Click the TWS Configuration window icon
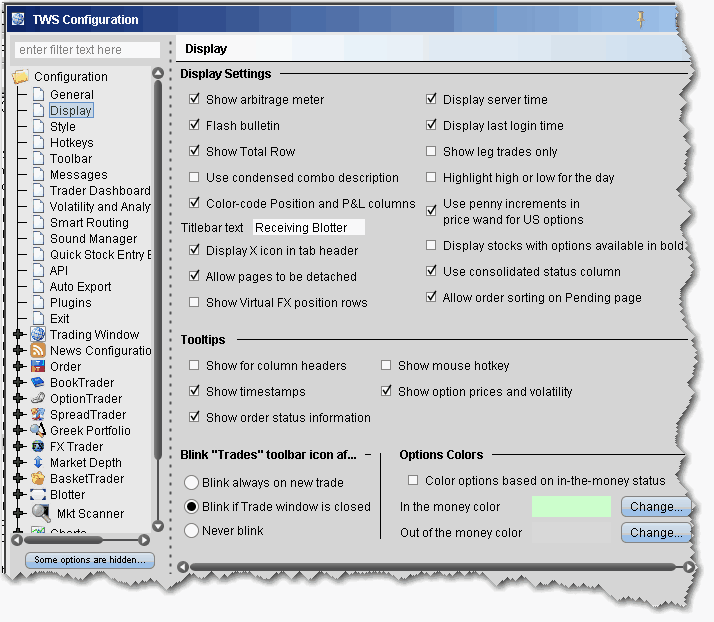The width and height of the screenshot is (714, 622). pos(18,19)
